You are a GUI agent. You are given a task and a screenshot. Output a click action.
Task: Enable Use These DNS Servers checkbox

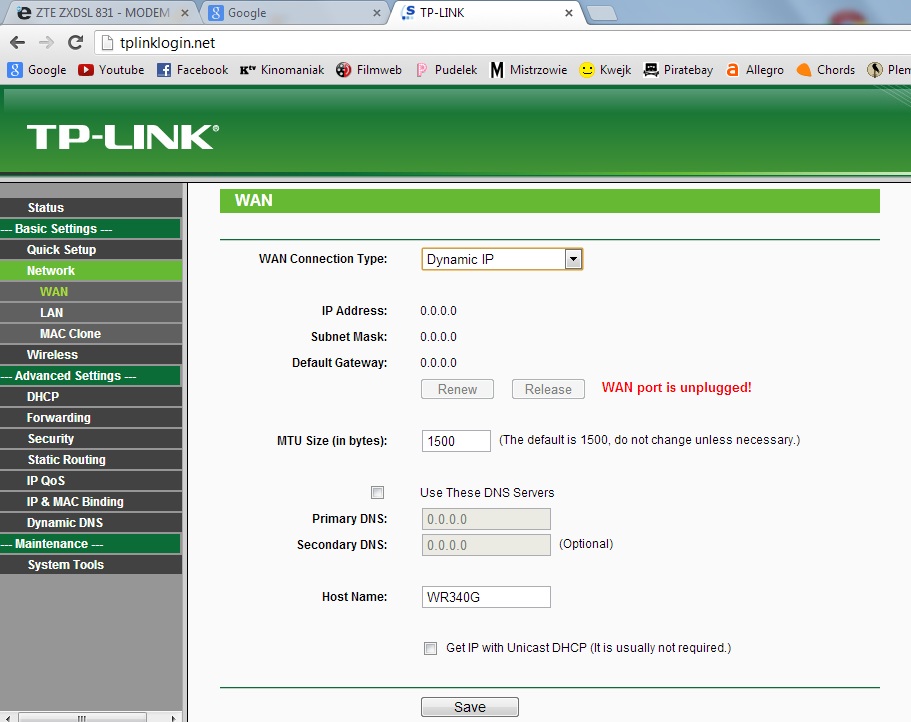click(378, 493)
